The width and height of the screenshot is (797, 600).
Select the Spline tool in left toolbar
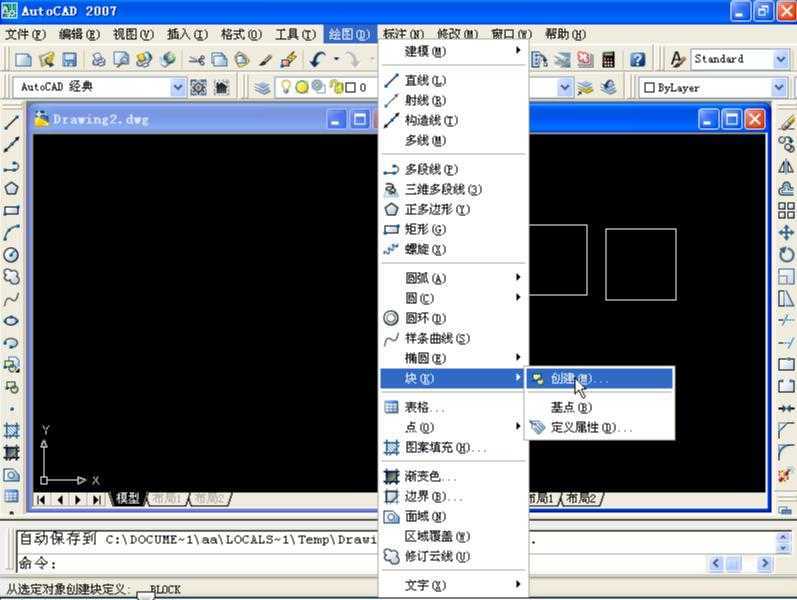(x=11, y=299)
